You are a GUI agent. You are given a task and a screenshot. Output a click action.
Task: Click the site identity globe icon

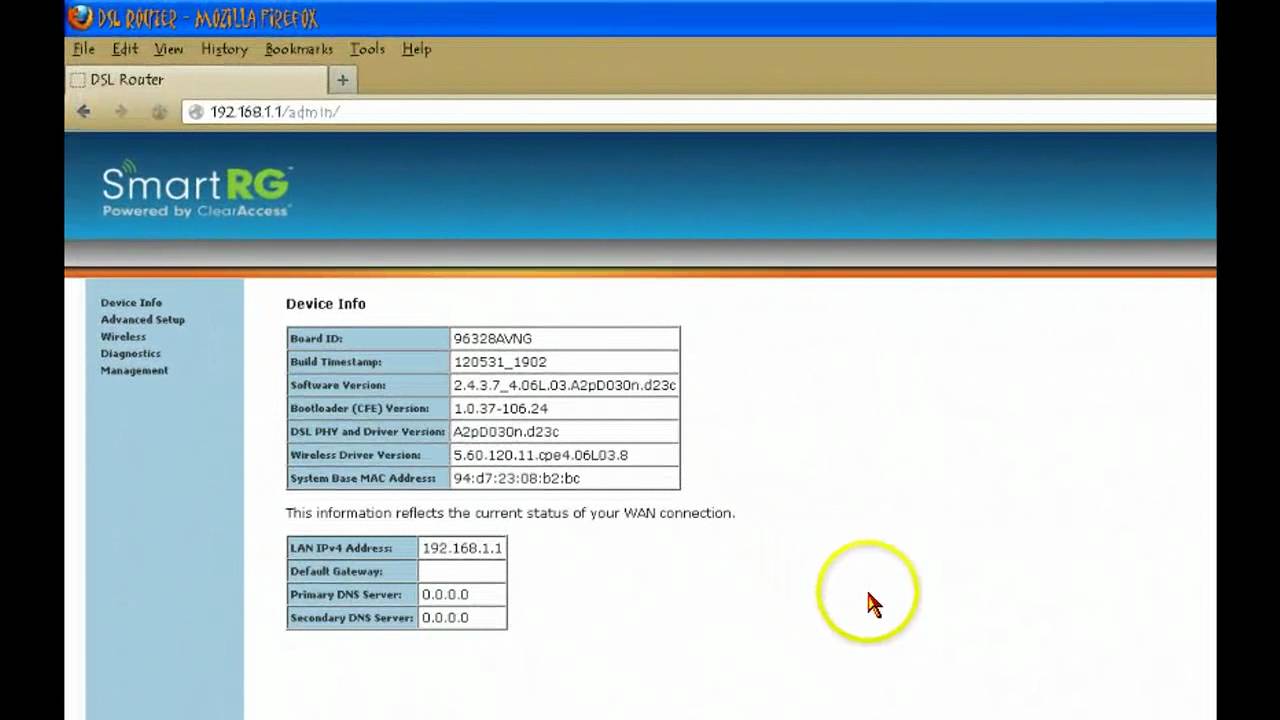coord(196,112)
